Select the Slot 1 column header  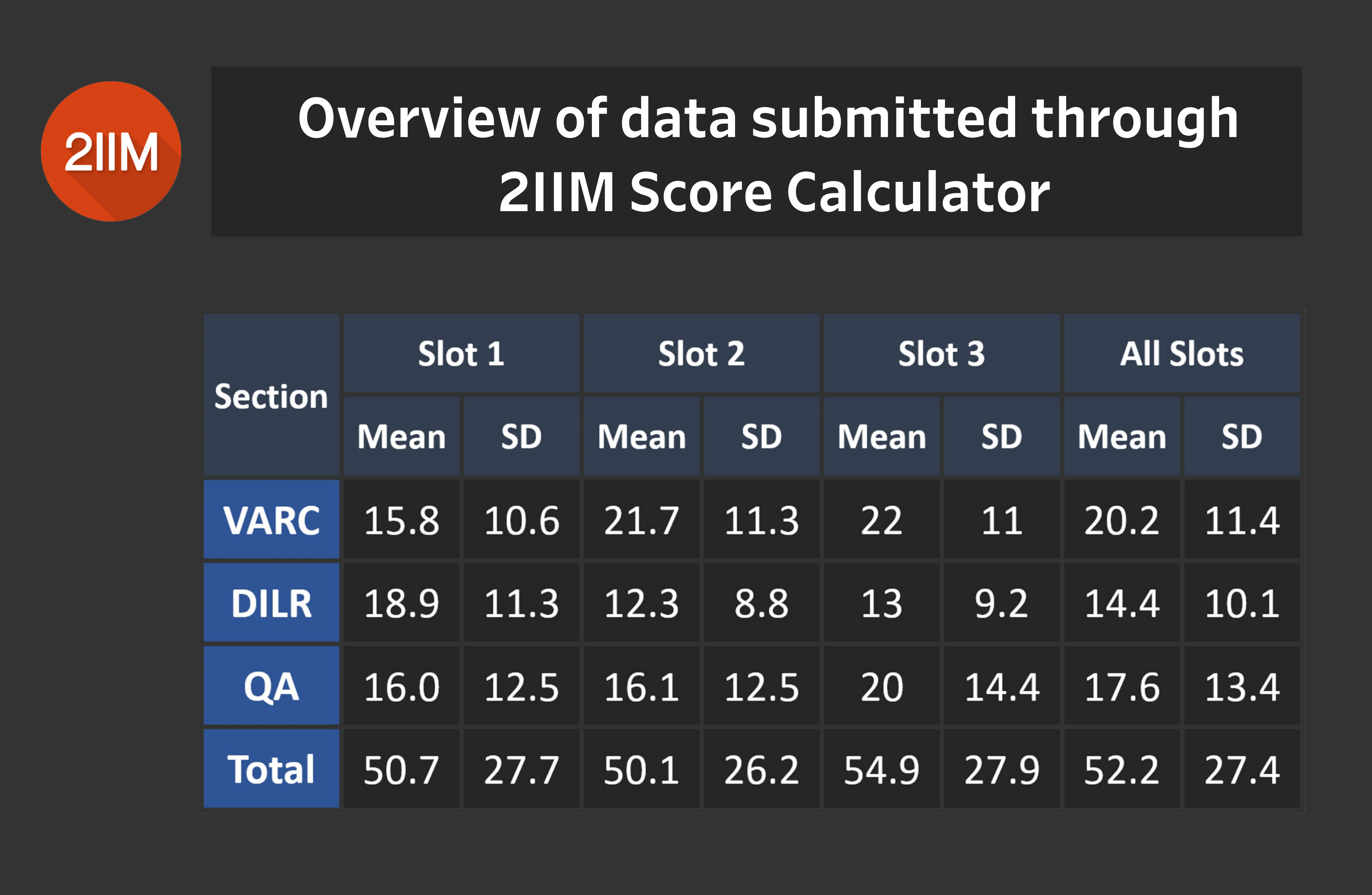461,353
